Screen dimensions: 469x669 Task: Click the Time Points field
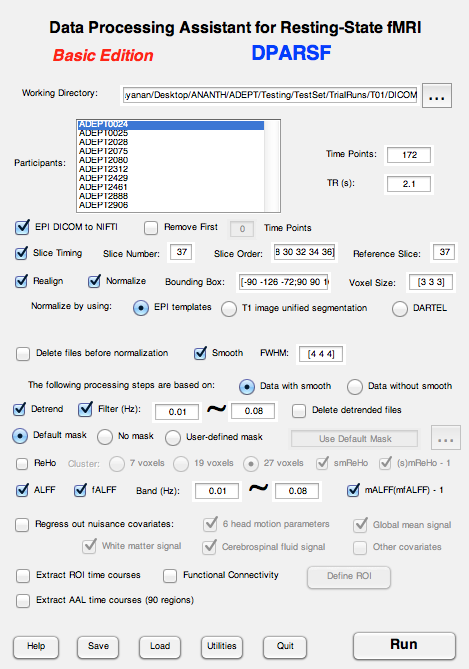click(409, 155)
